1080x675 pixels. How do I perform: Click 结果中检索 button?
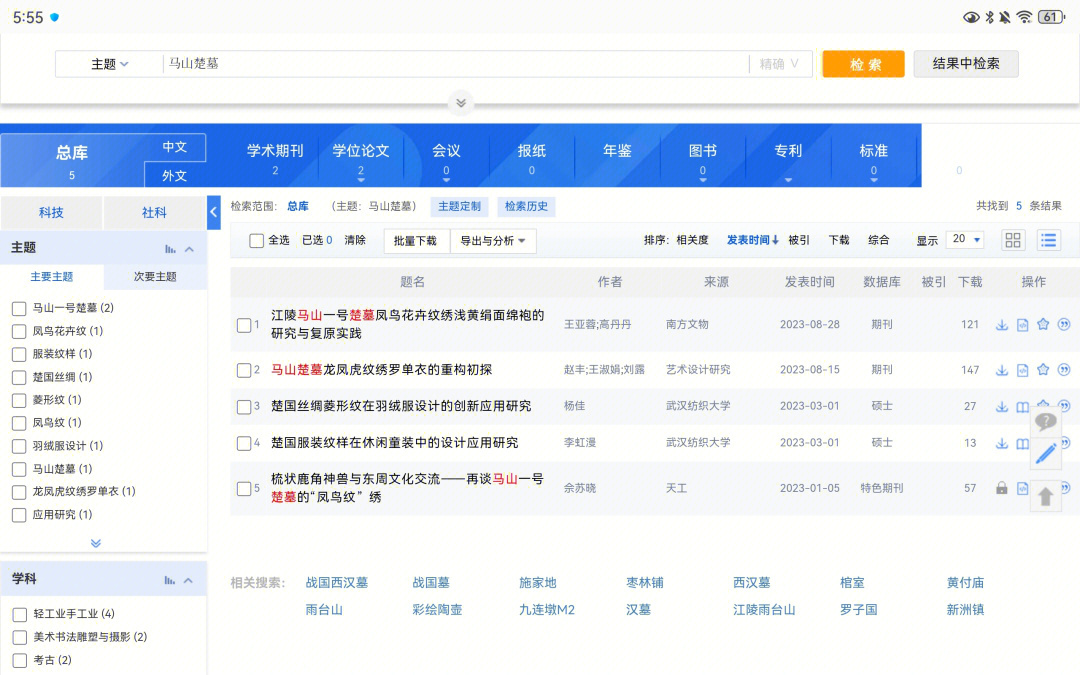[966, 63]
